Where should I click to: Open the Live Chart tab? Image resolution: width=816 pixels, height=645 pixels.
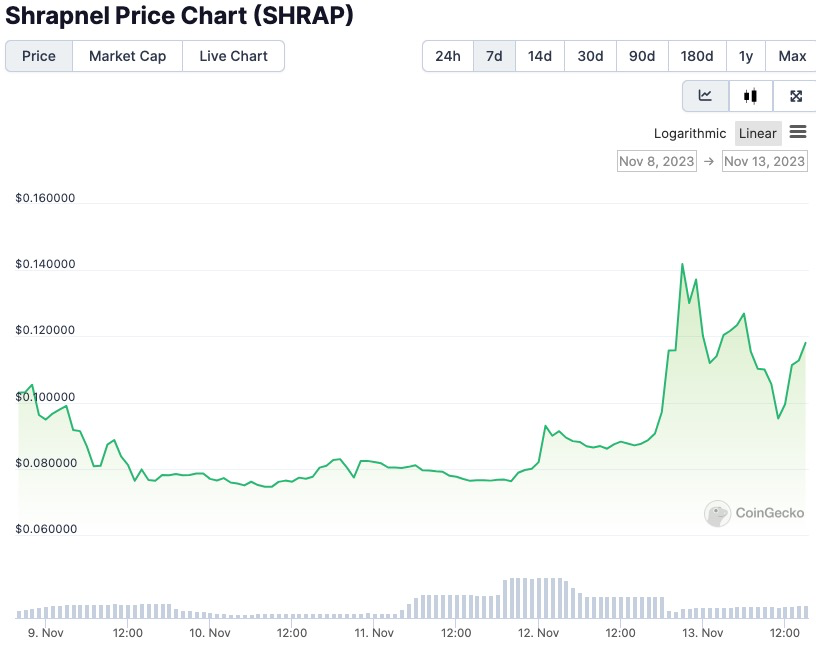233,56
